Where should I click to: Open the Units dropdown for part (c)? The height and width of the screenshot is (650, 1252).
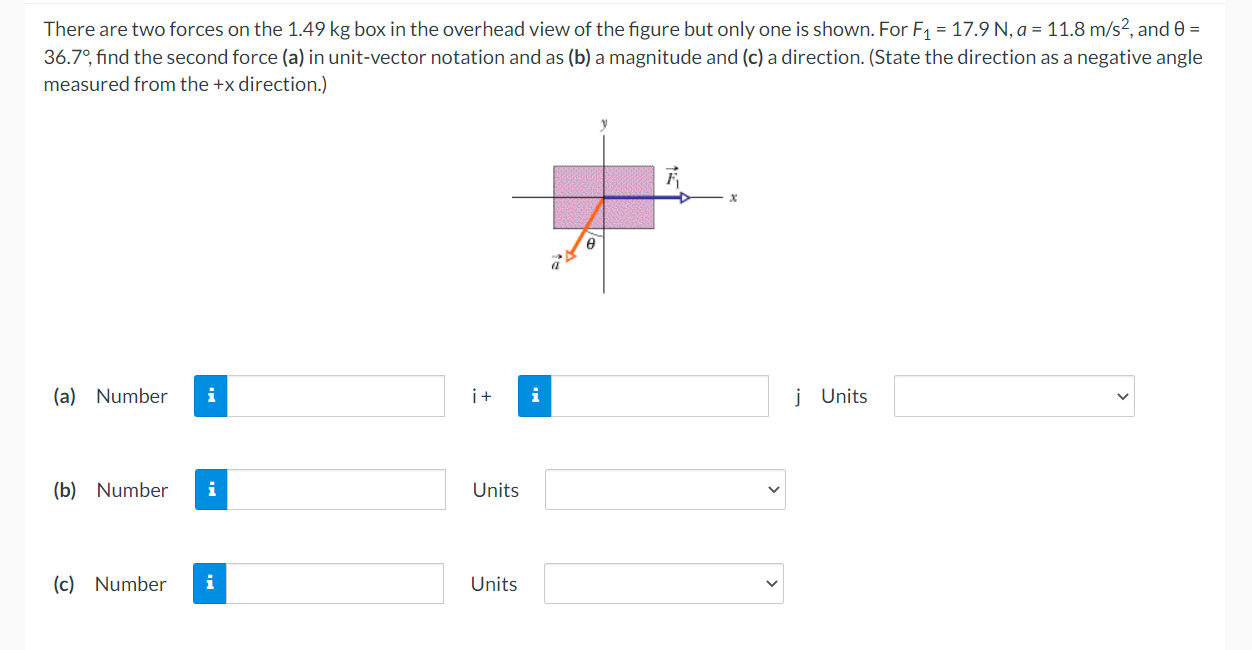[662, 583]
